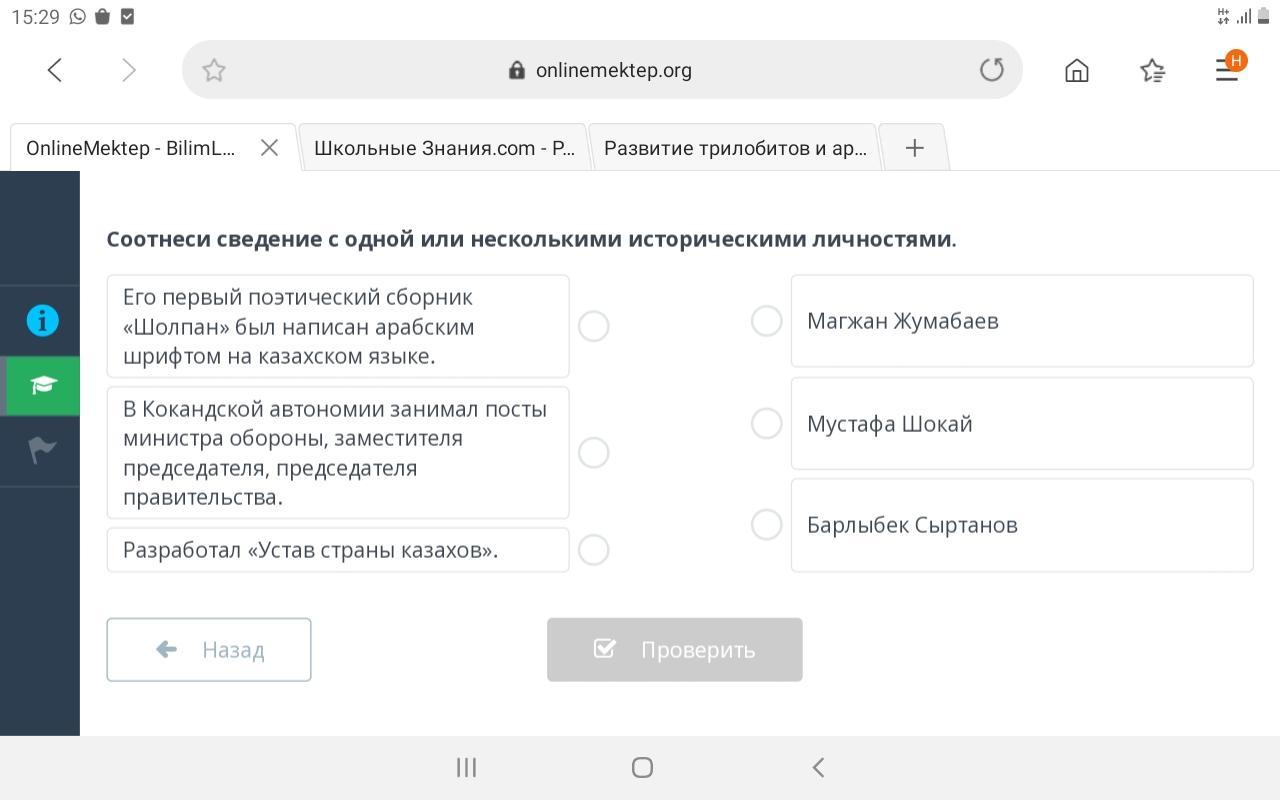Go back with the browser back arrow
This screenshot has height=800, width=1280.
(55, 70)
